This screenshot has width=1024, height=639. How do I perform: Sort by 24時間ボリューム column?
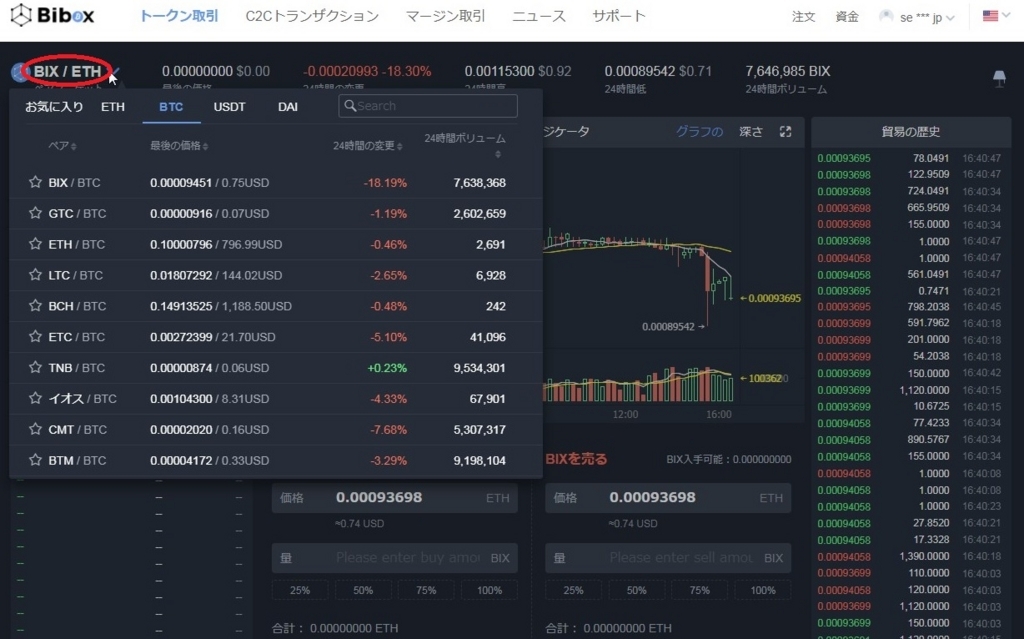click(465, 145)
